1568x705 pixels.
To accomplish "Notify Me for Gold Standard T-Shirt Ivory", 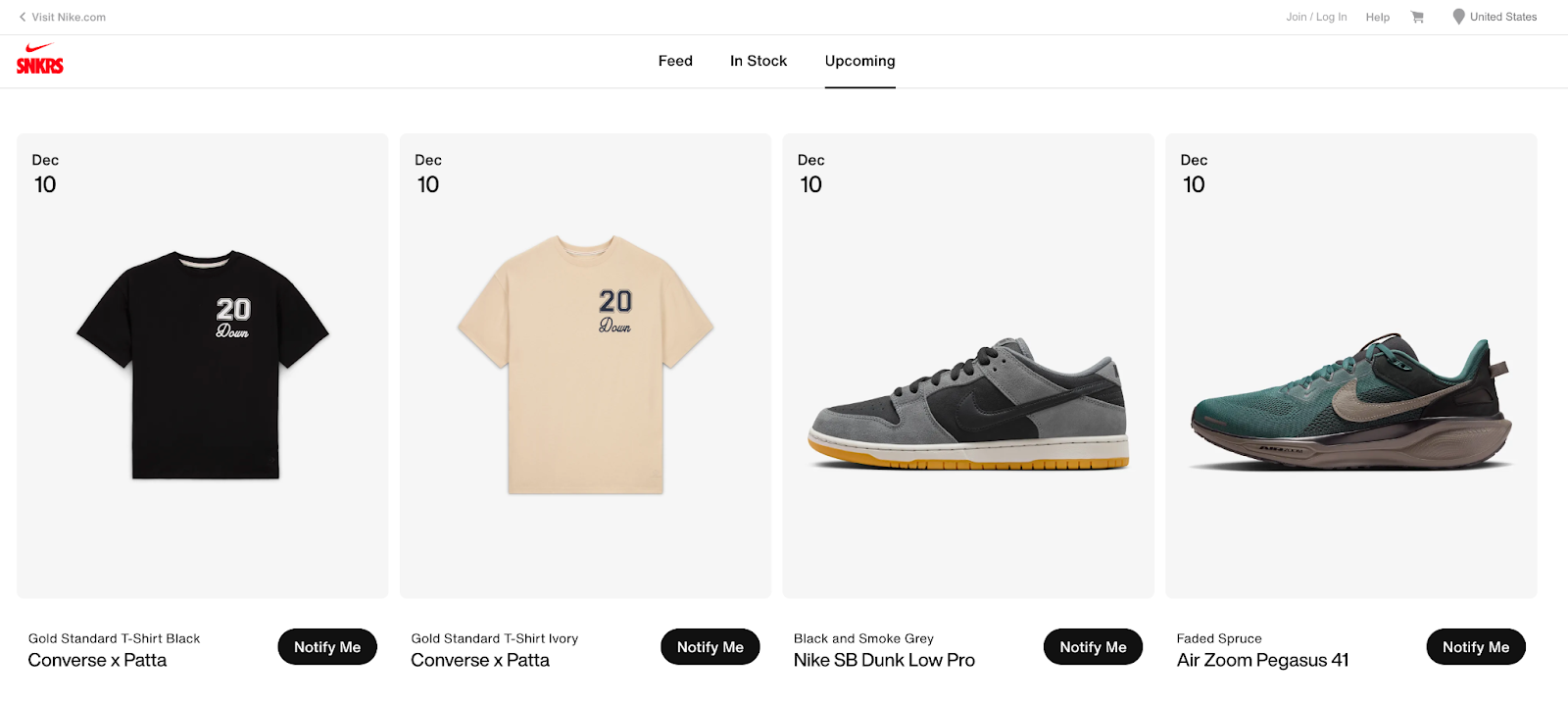I will point(710,646).
